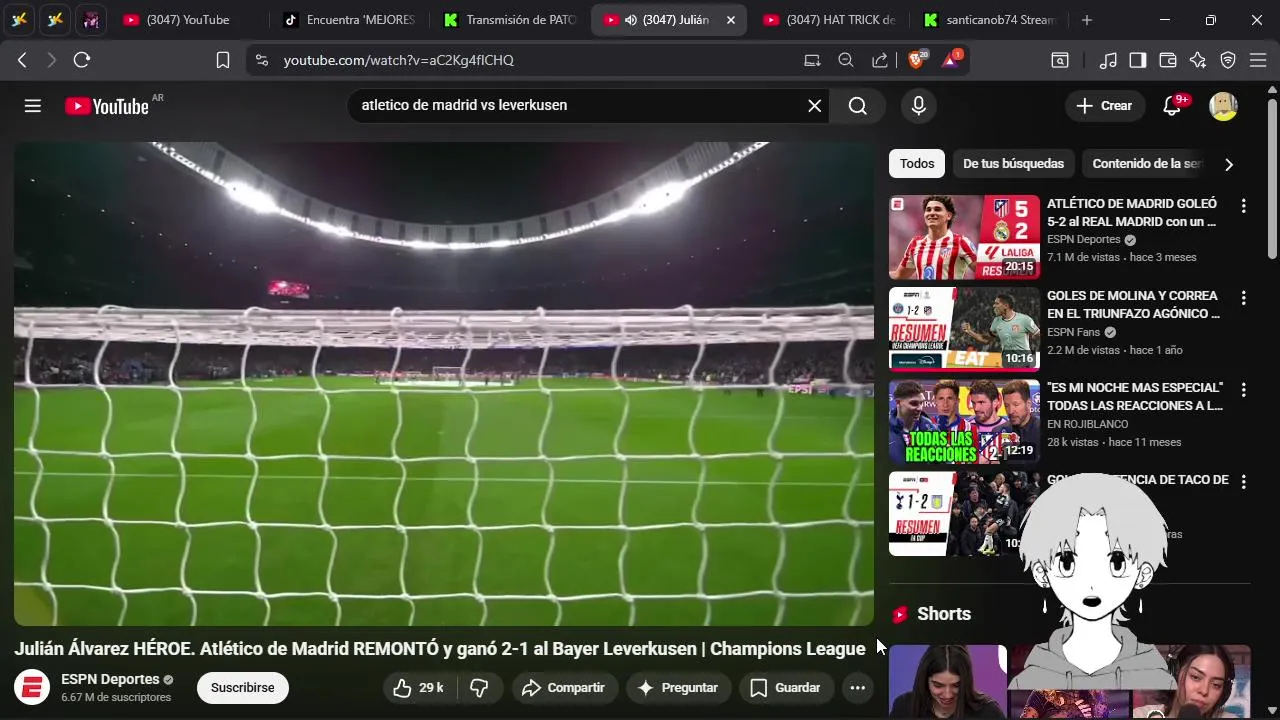The height and width of the screenshot is (720, 1280).
Task: Clear the search text with the X
Action: point(815,106)
